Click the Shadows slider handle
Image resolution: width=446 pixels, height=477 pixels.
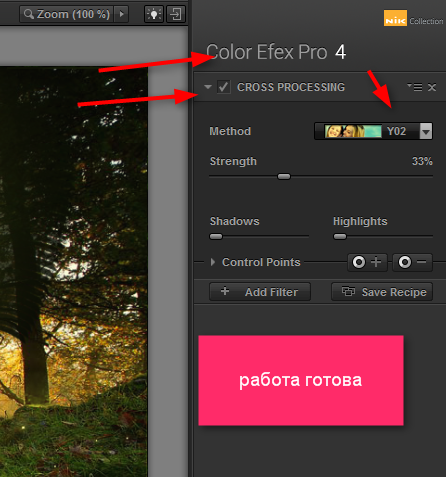(216, 236)
